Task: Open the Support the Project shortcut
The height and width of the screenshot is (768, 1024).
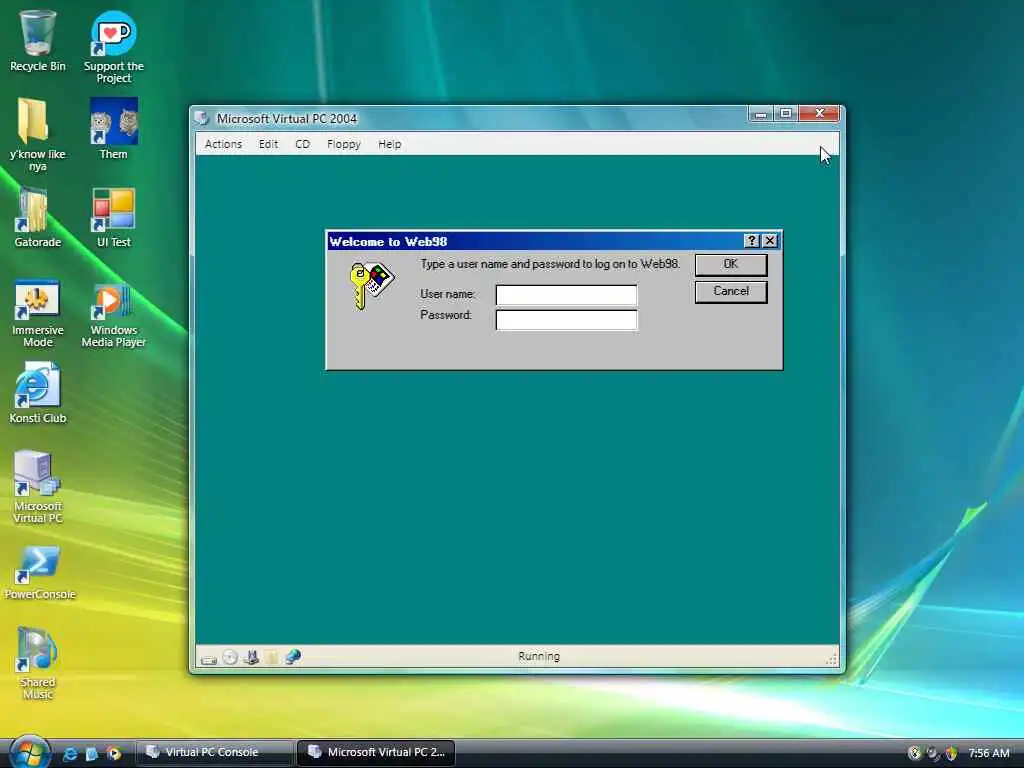Action: coord(114,46)
